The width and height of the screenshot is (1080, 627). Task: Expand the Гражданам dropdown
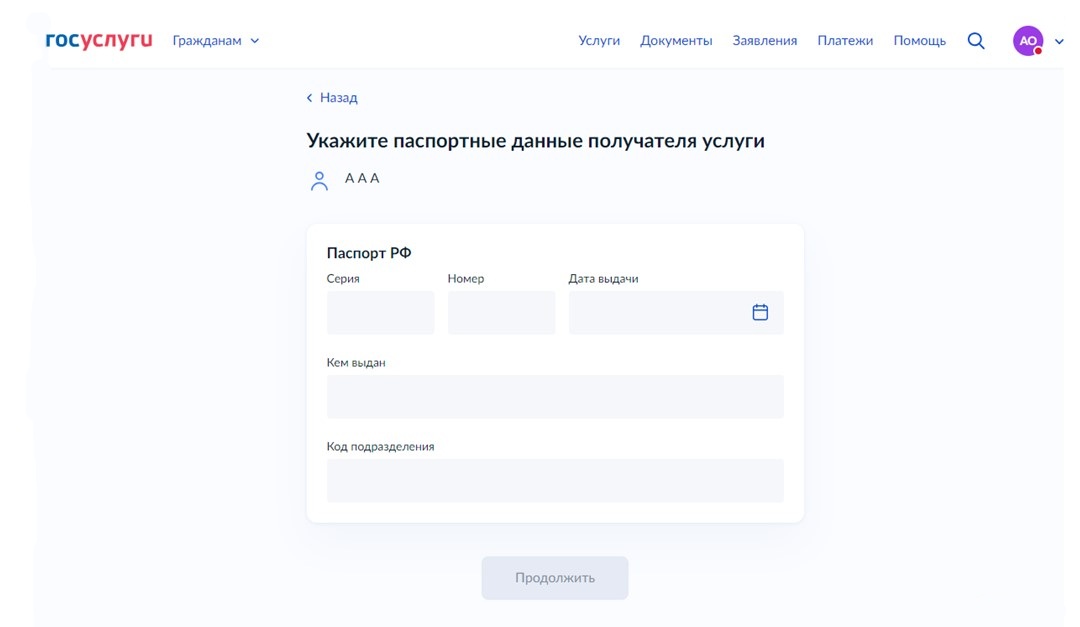click(216, 41)
